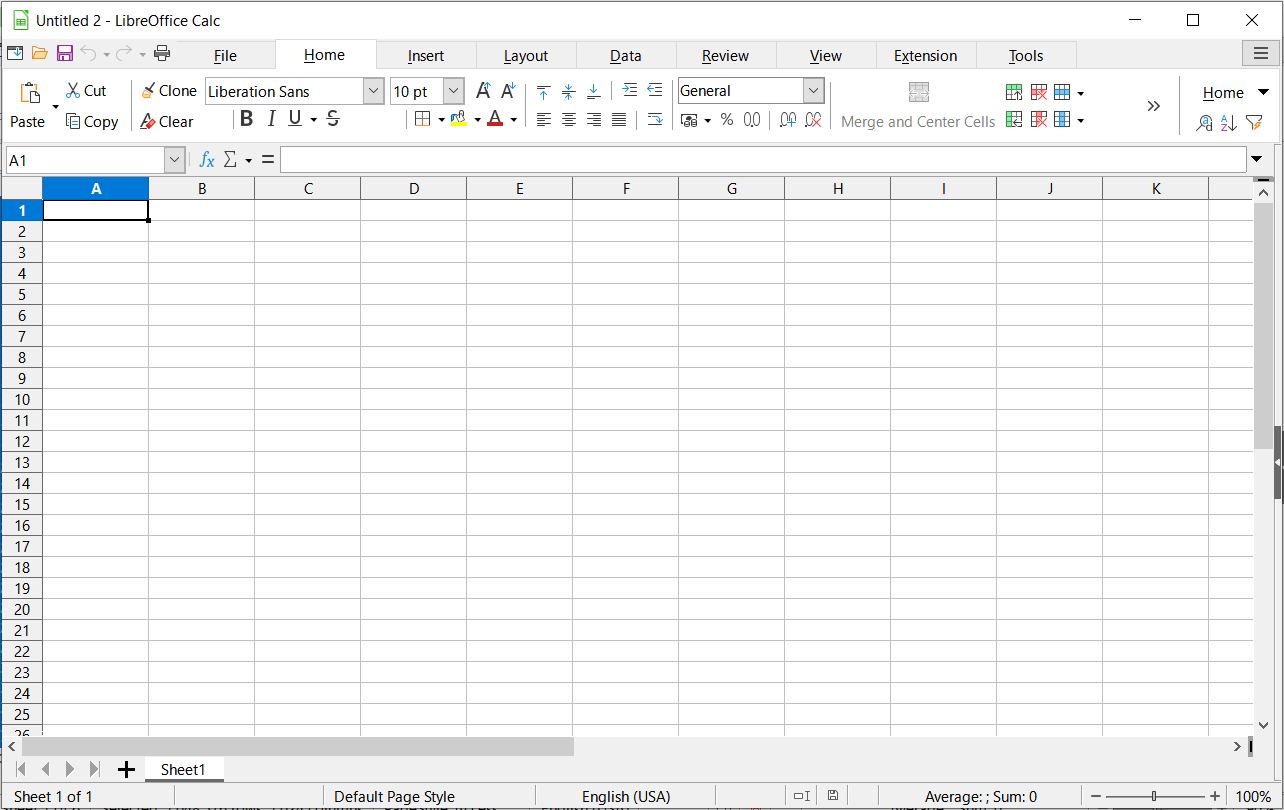Add a new sheet with the plus button

click(x=126, y=769)
